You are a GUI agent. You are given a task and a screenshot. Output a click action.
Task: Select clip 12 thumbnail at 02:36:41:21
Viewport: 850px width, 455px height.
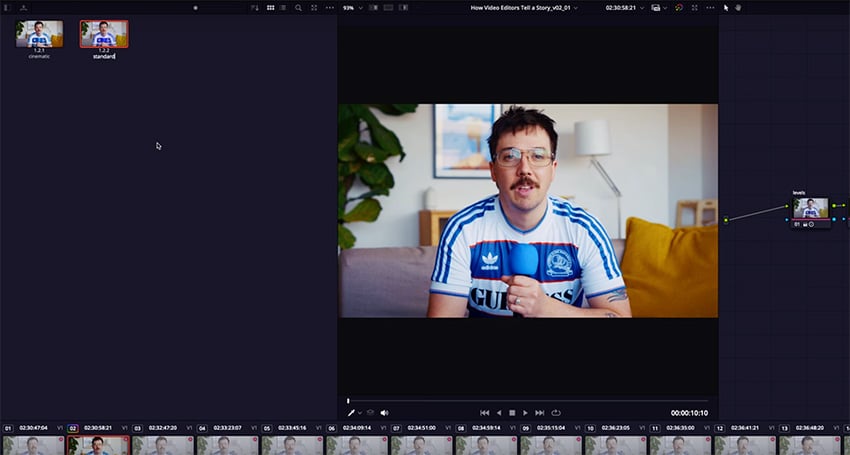coord(745,445)
